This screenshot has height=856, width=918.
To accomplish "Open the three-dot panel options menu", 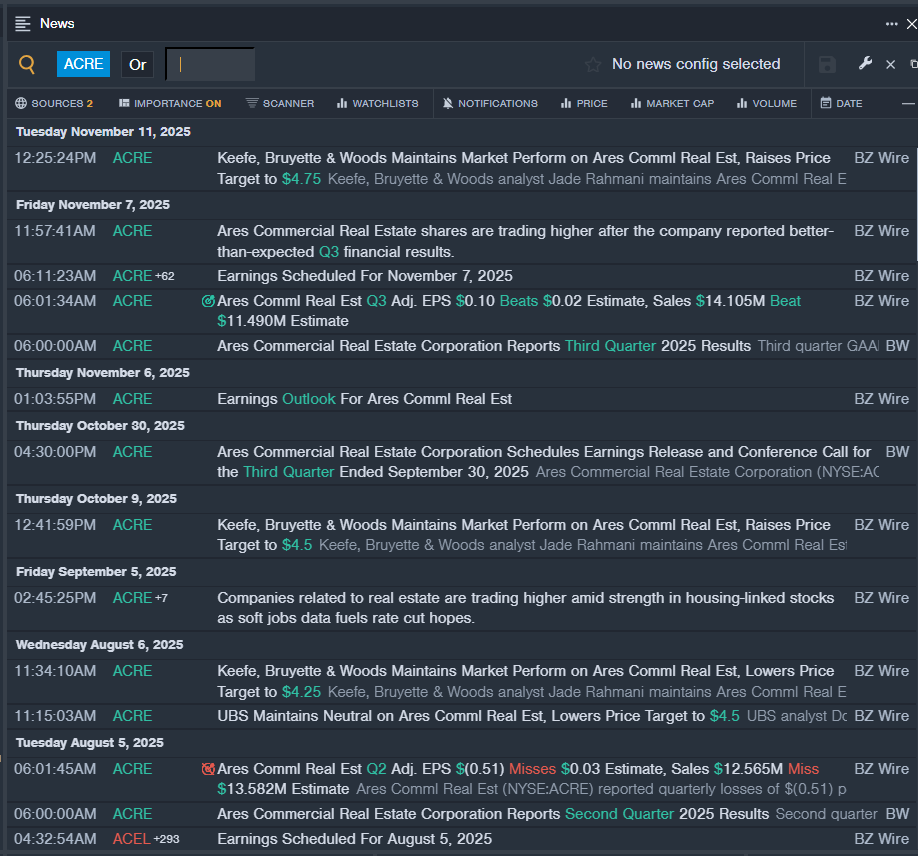I will tap(891, 23).
